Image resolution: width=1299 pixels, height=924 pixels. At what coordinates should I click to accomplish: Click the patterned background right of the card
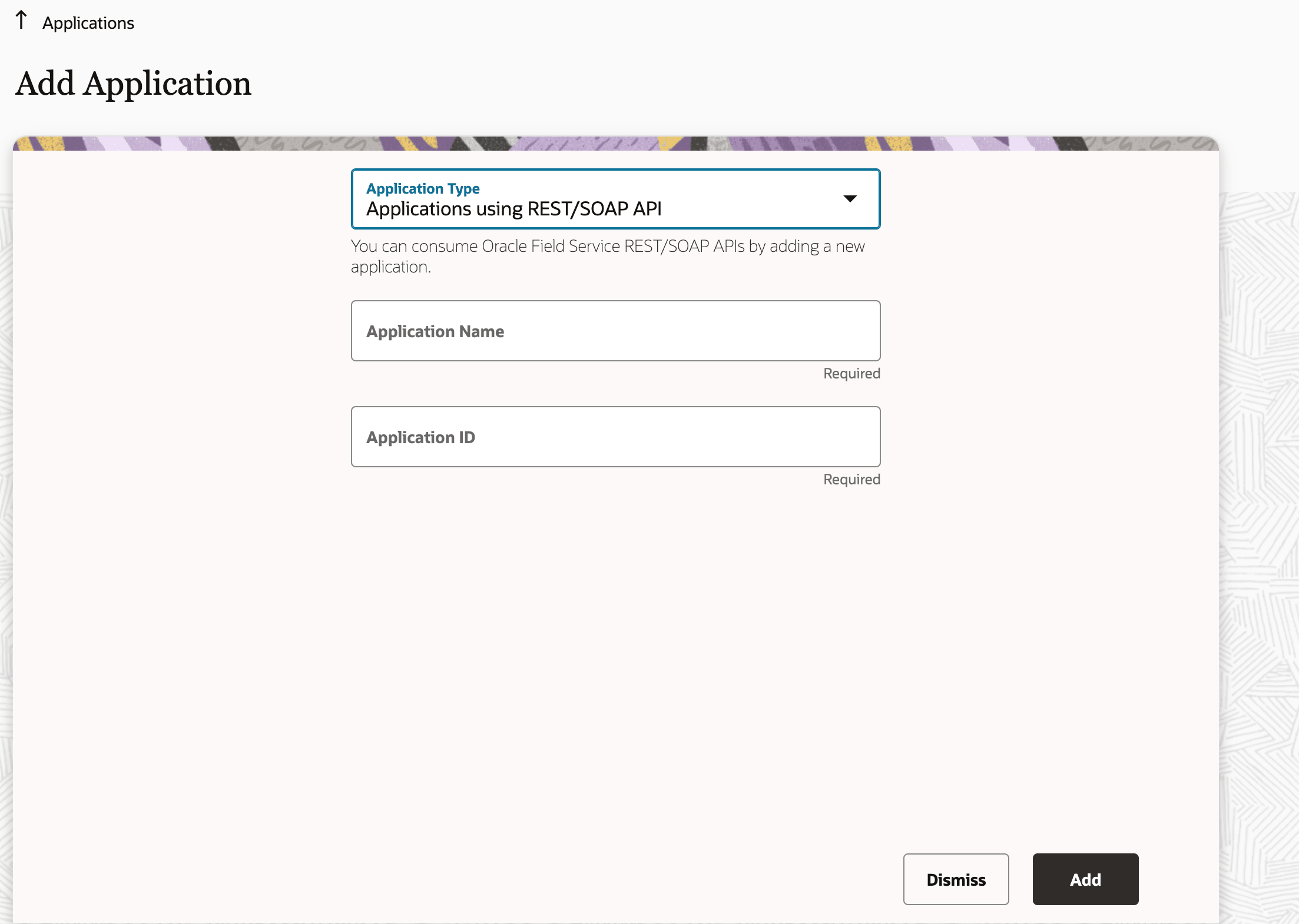[1260, 471]
